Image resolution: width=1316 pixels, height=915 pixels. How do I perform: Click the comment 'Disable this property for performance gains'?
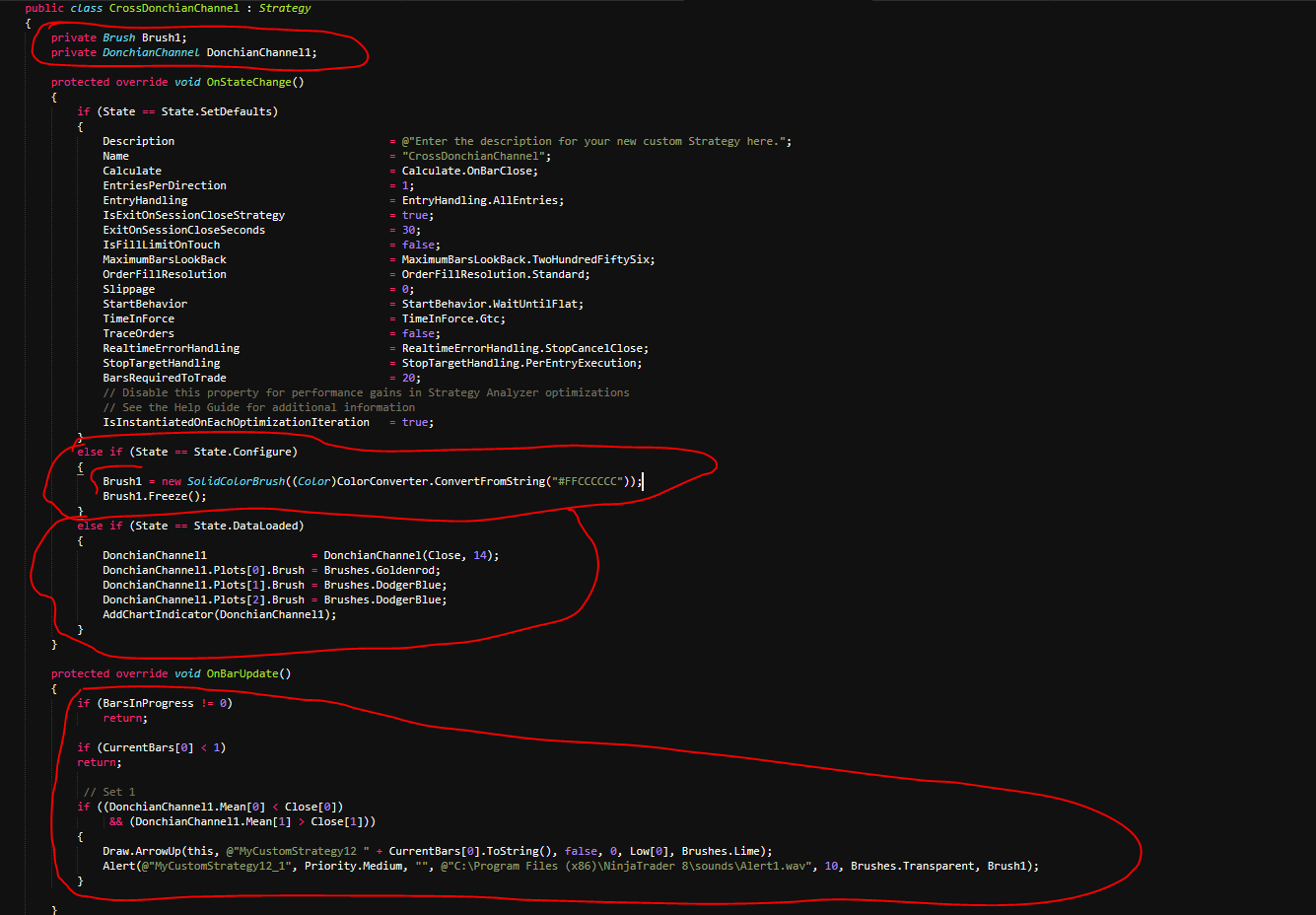[x=366, y=392]
